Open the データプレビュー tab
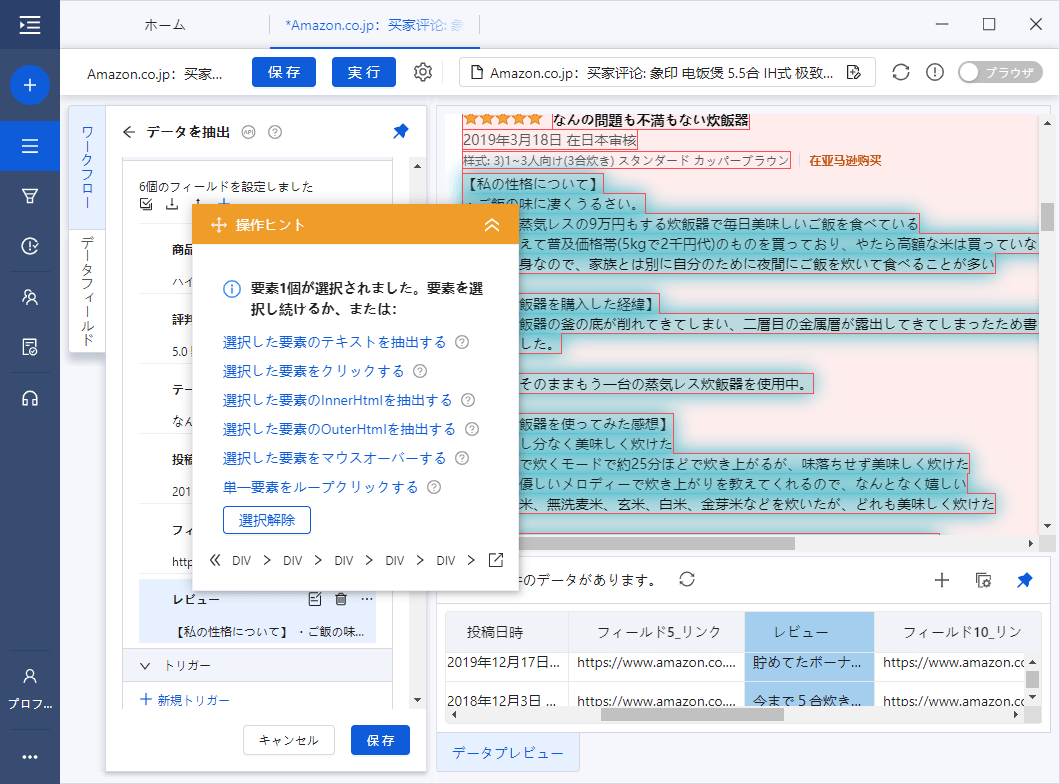1060x784 pixels. (x=508, y=752)
